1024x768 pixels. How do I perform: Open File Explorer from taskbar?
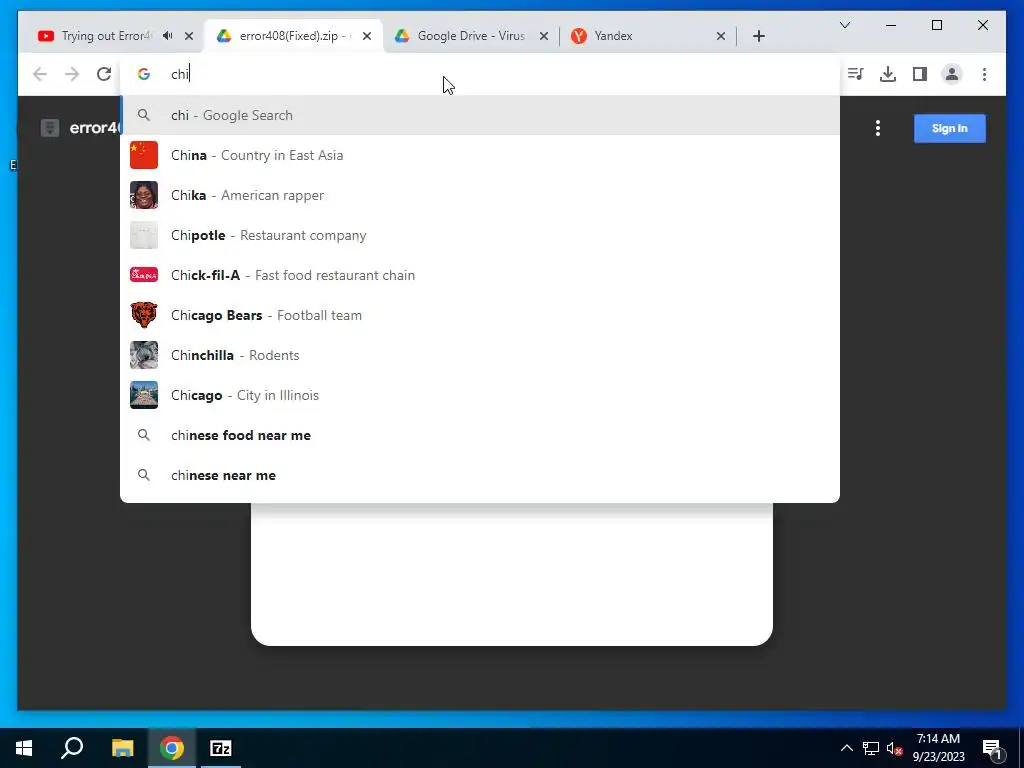[123, 748]
